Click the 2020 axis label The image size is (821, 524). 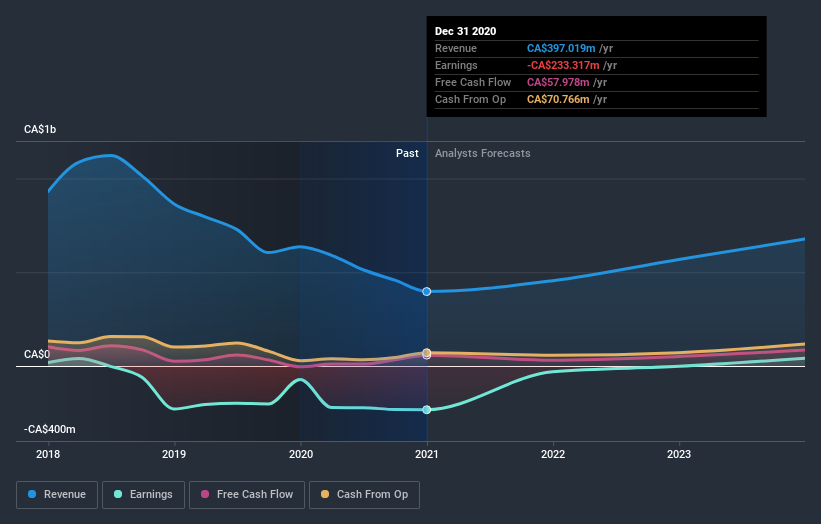click(x=301, y=454)
